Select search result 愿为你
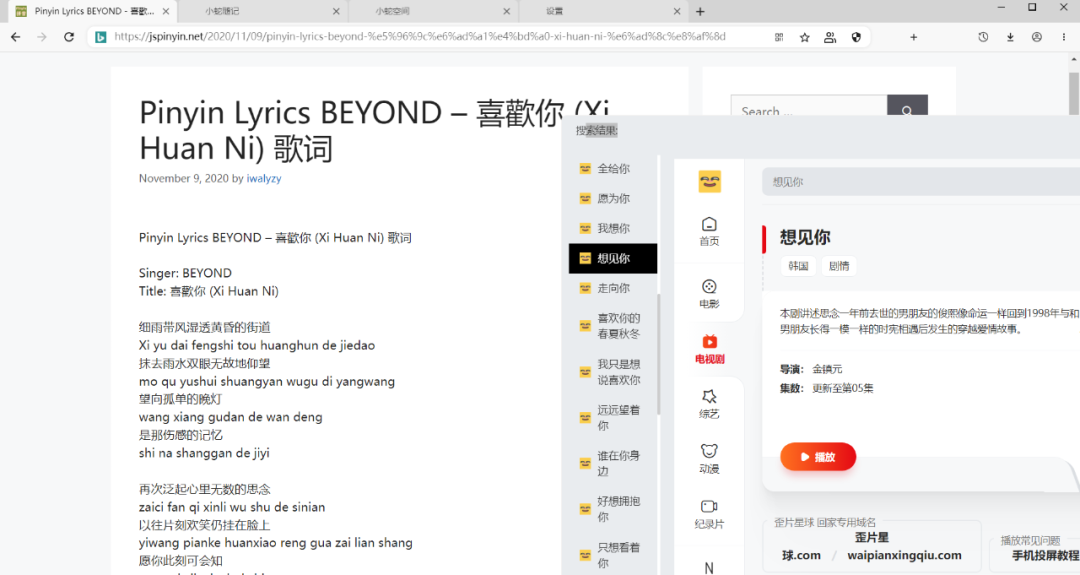Viewport: 1080px width, 575px height. click(x=613, y=198)
